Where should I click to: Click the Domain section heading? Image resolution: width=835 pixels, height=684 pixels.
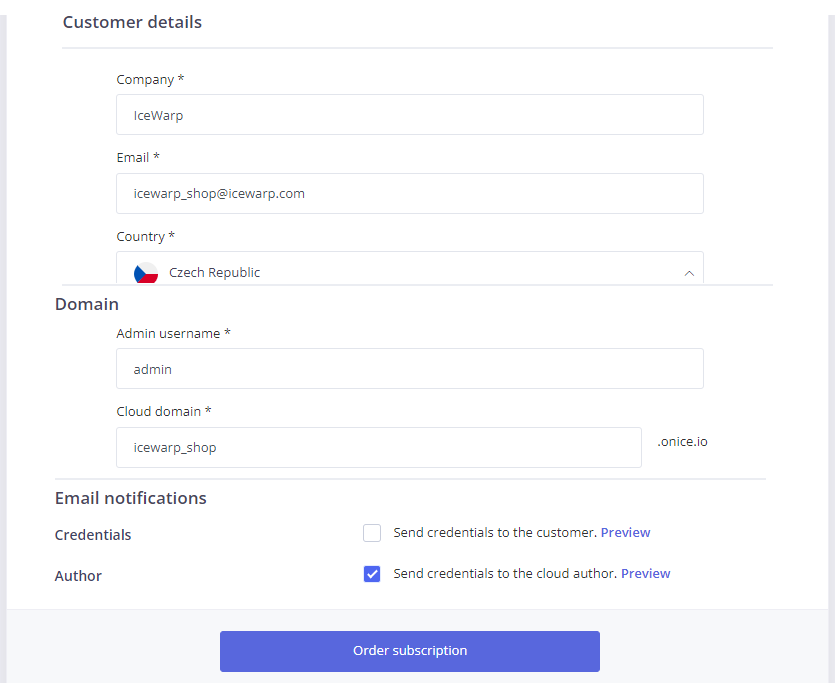tap(87, 304)
